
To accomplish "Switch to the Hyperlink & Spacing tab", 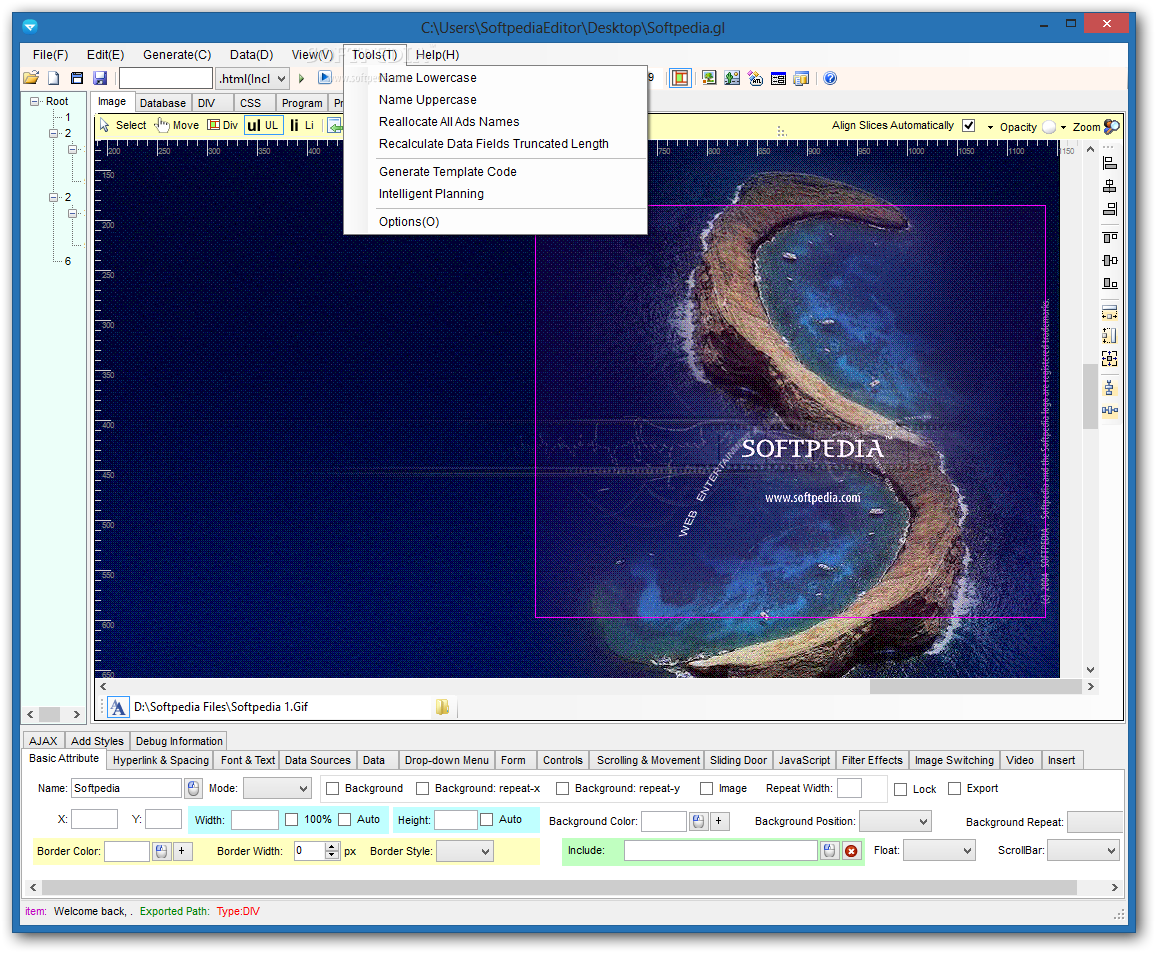I will click(161, 760).
